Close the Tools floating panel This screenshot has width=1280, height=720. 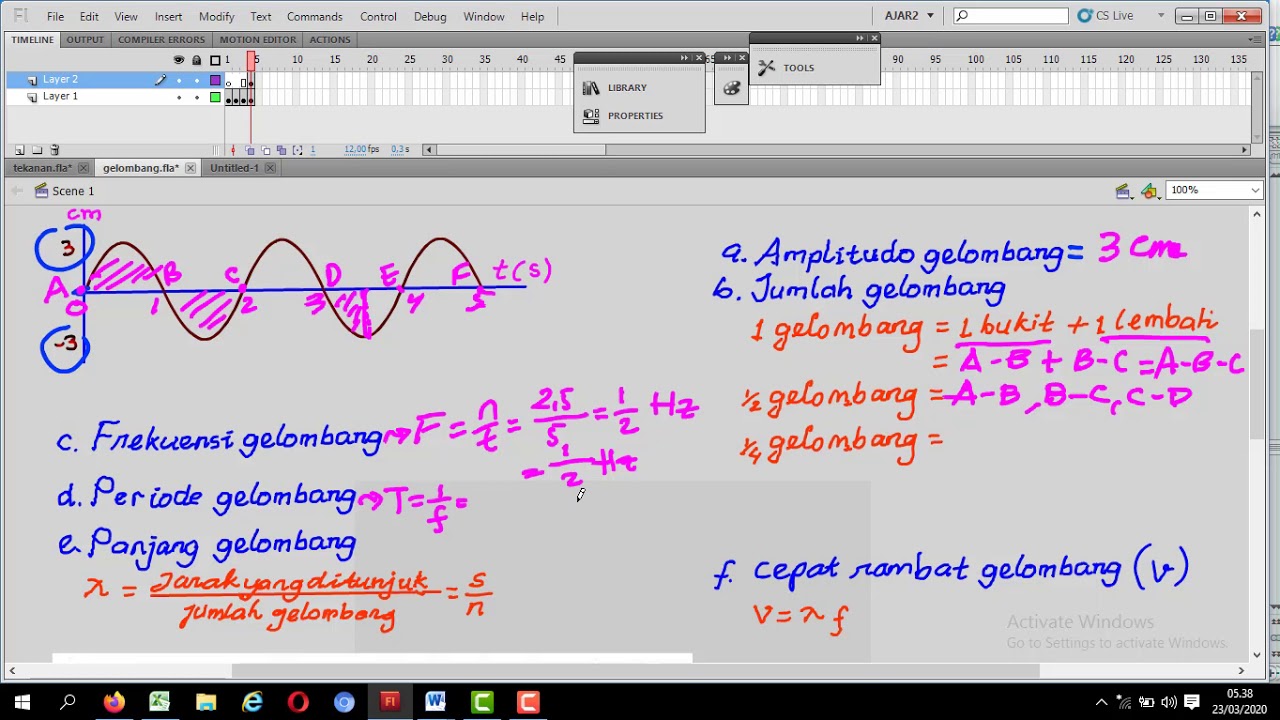[x=874, y=39]
